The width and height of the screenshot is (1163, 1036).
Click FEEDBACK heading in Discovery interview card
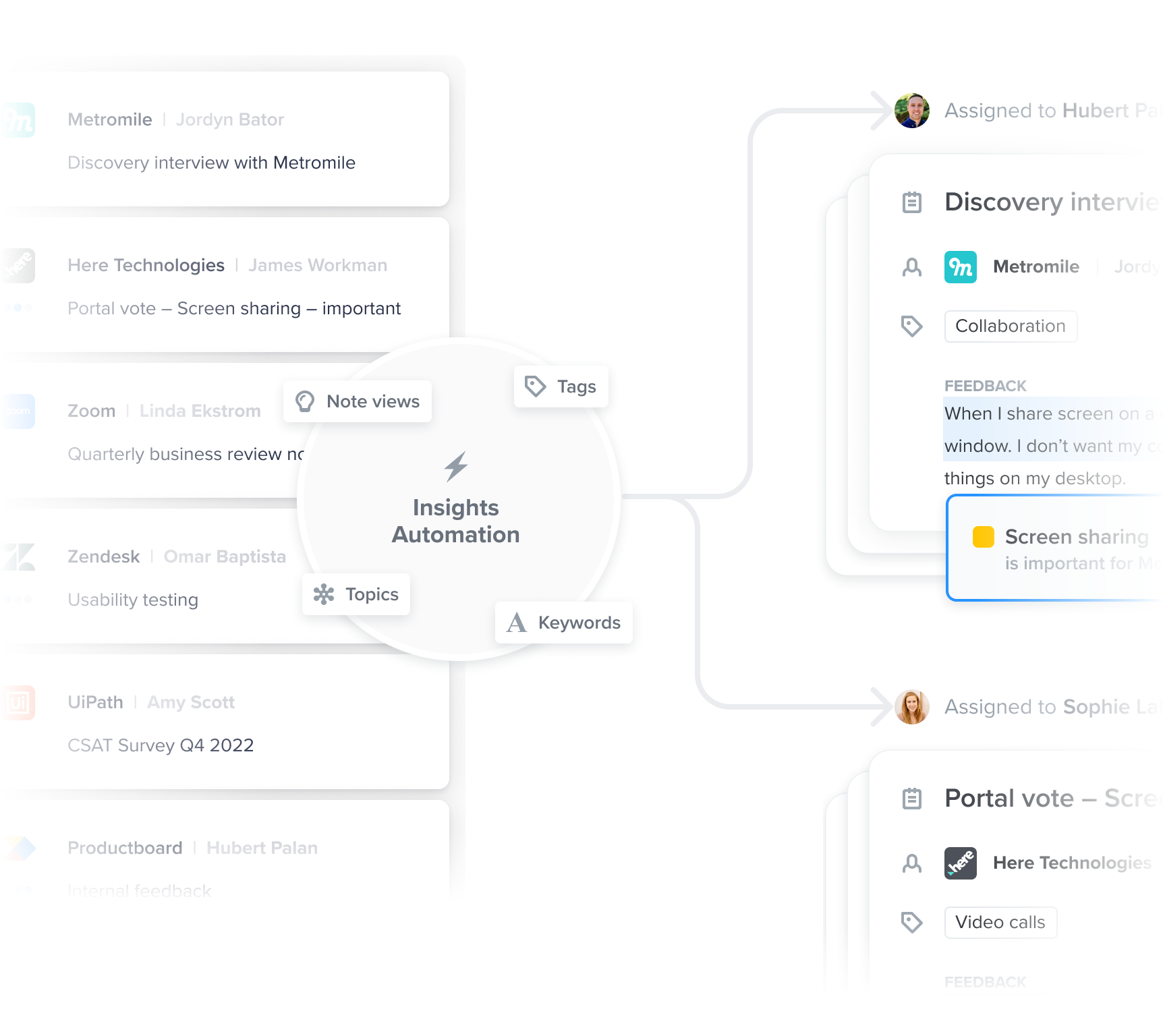click(x=986, y=386)
